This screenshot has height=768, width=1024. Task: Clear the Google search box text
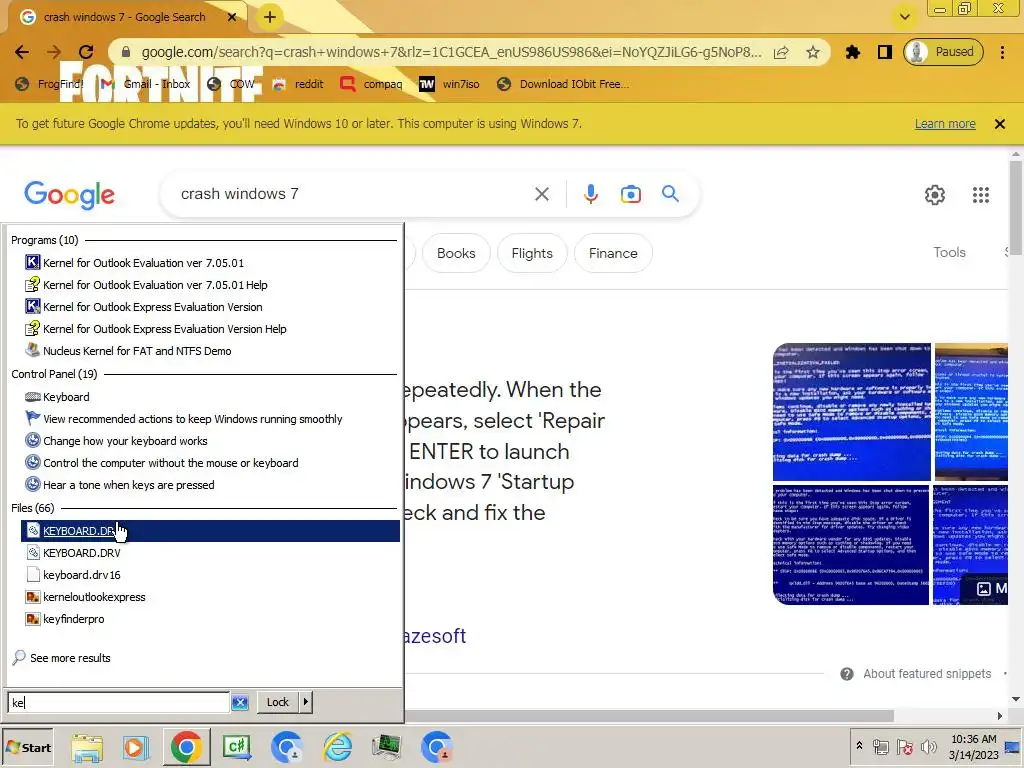coord(541,194)
